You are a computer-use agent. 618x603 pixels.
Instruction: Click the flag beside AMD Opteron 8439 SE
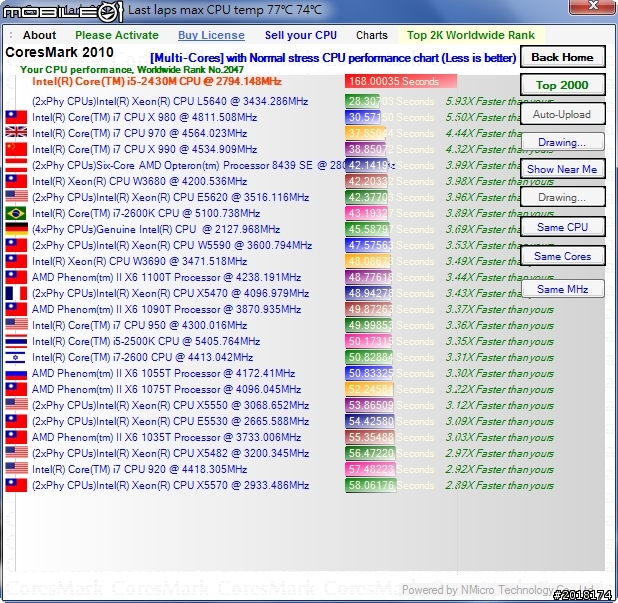coord(16,165)
